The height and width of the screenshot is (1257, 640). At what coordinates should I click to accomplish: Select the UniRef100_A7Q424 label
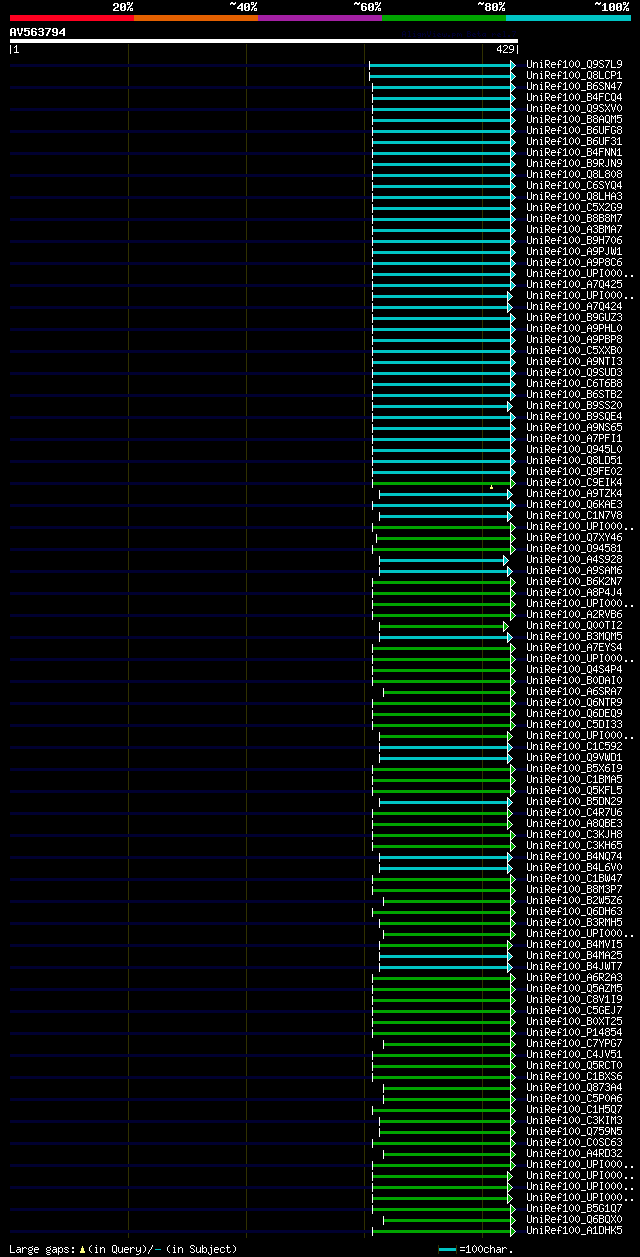(574, 306)
